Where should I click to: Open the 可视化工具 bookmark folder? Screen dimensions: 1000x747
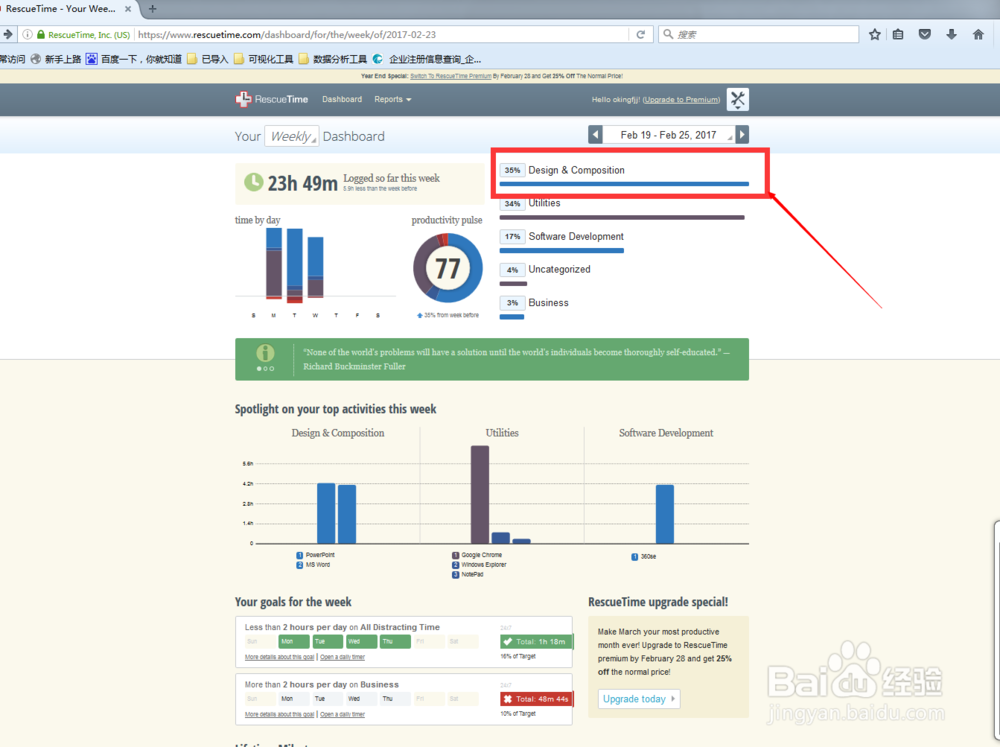(x=264, y=59)
